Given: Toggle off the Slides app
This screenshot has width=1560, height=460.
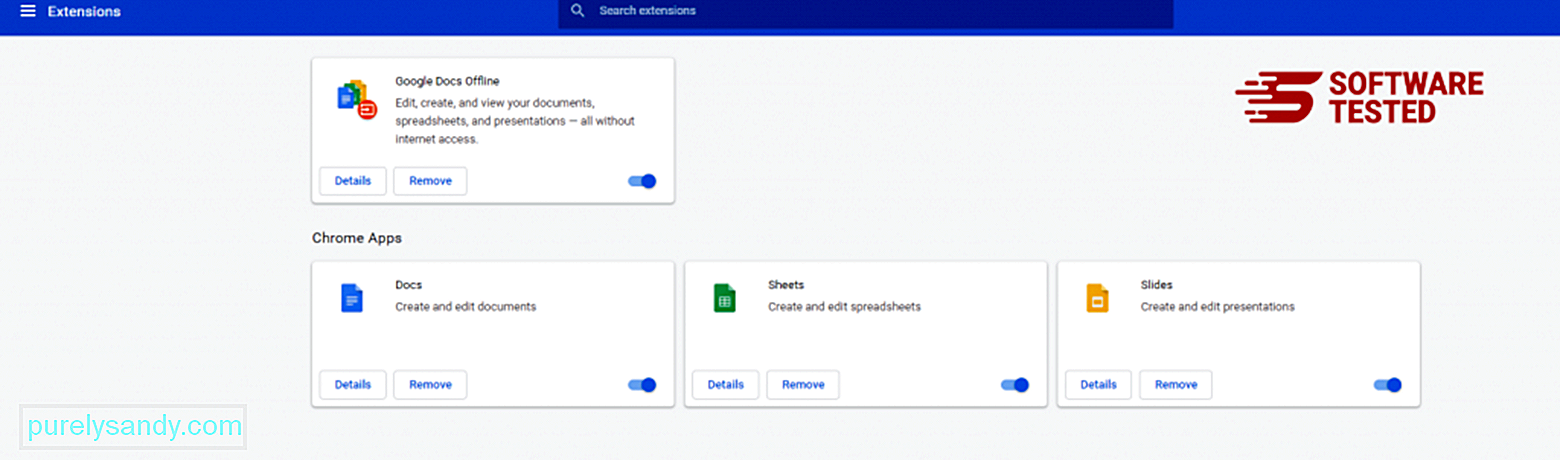Looking at the screenshot, I should pyautogui.click(x=1387, y=385).
